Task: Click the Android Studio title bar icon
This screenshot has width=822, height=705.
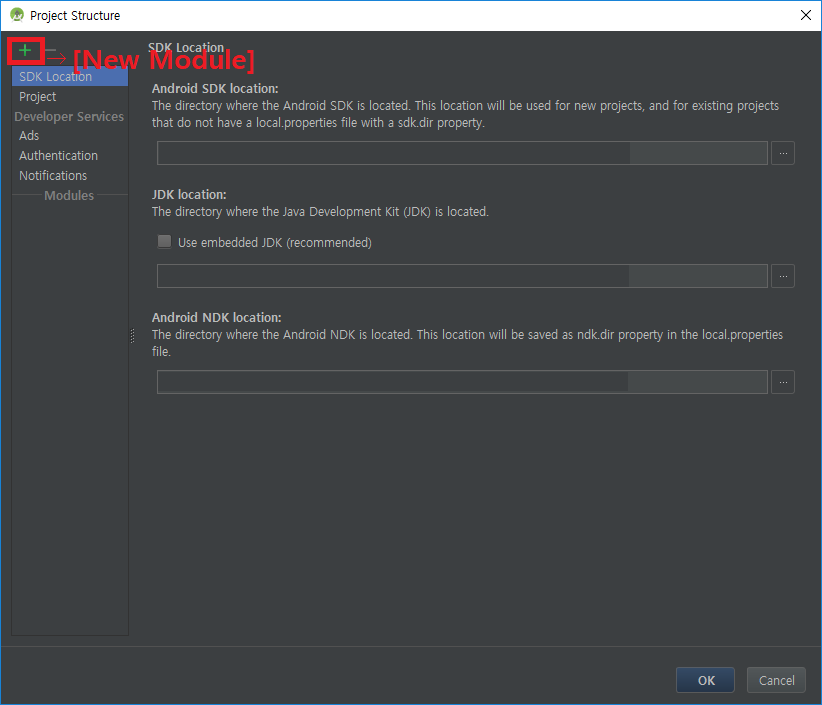Action: point(17,15)
